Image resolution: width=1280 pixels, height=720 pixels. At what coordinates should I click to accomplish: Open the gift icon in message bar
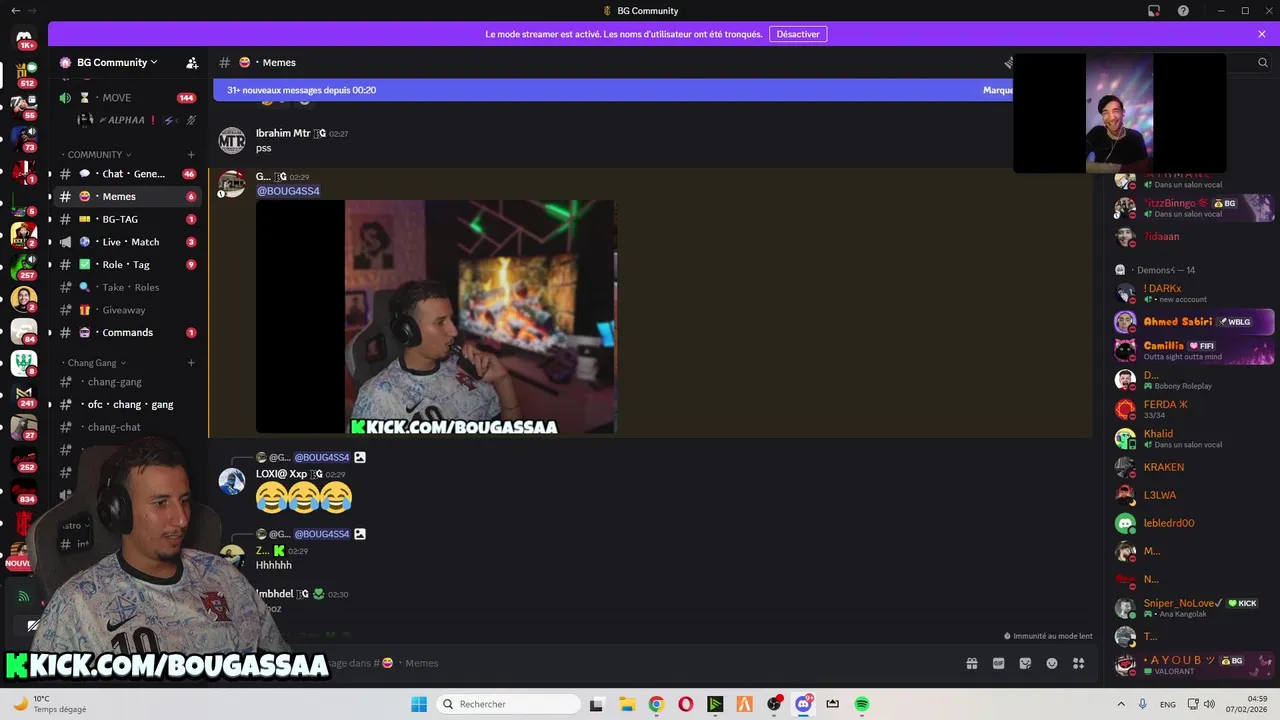coord(971,663)
